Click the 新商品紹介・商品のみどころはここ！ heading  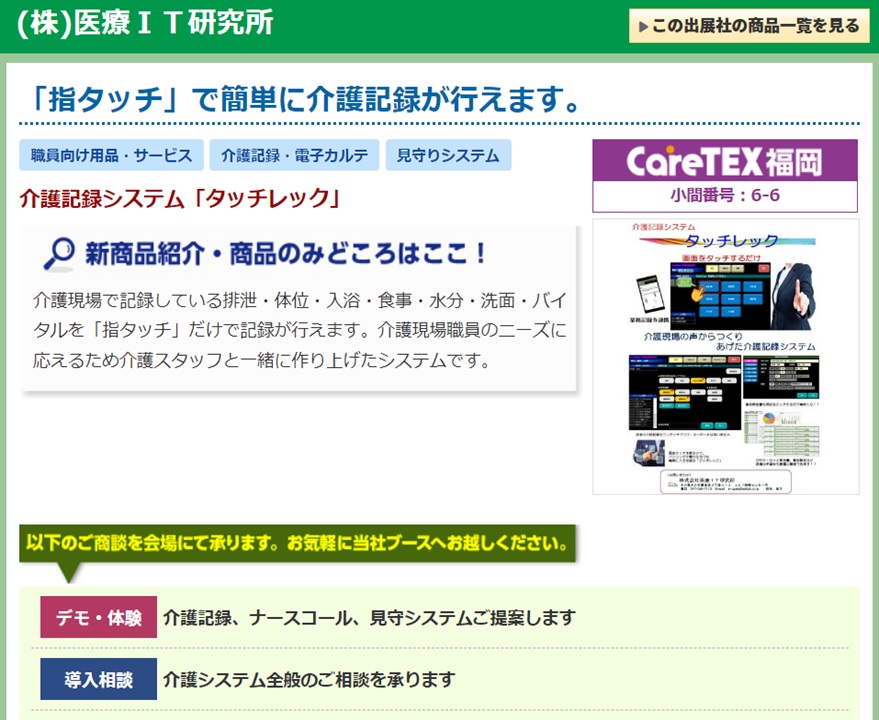click(x=286, y=254)
